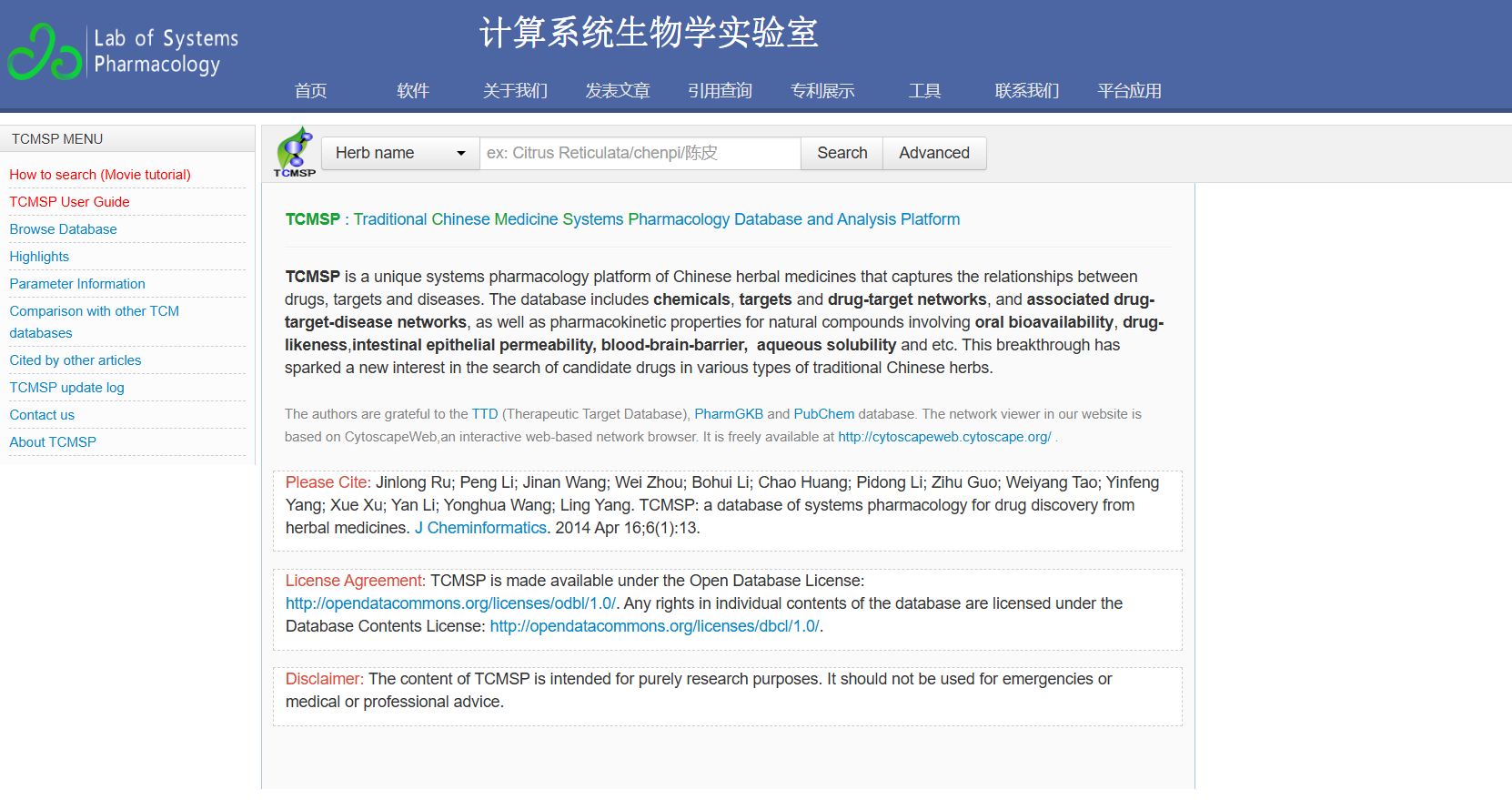The height and width of the screenshot is (800, 1512).
Task: Open the Contact us sidebar link
Action: point(42,415)
